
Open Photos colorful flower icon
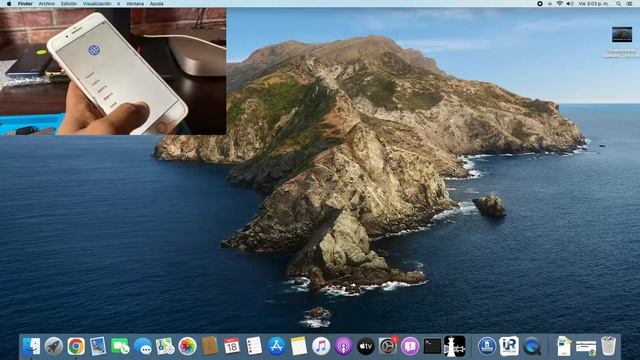(187, 346)
